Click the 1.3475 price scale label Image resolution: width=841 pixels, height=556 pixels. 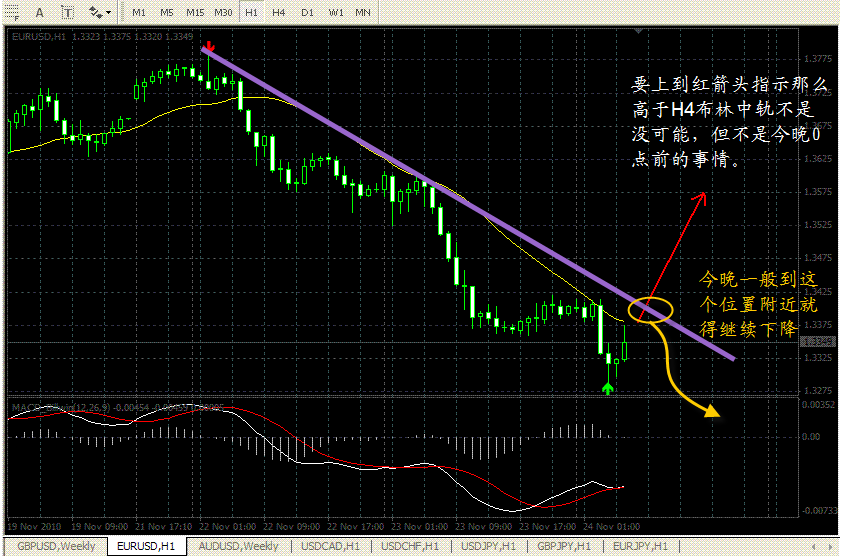tap(818, 258)
